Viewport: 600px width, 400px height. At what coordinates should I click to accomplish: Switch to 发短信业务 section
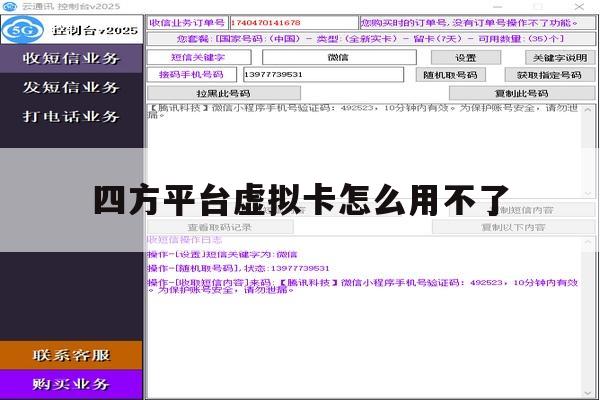point(71,87)
